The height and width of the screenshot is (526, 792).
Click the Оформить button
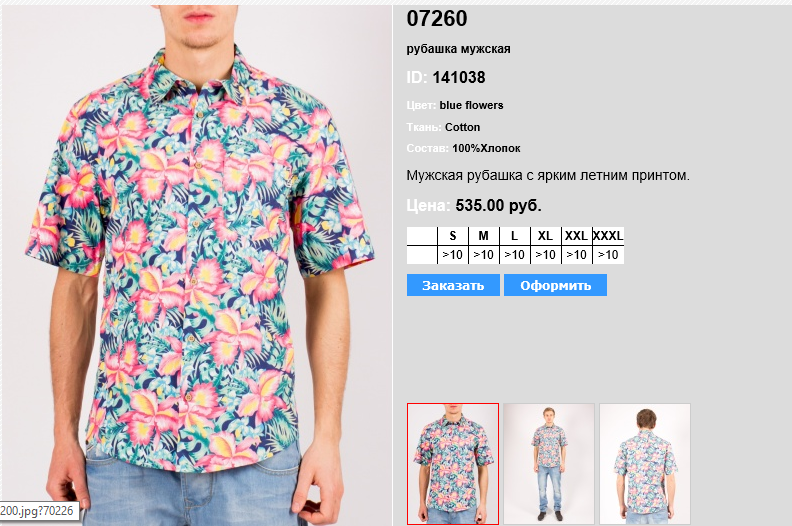pos(555,285)
